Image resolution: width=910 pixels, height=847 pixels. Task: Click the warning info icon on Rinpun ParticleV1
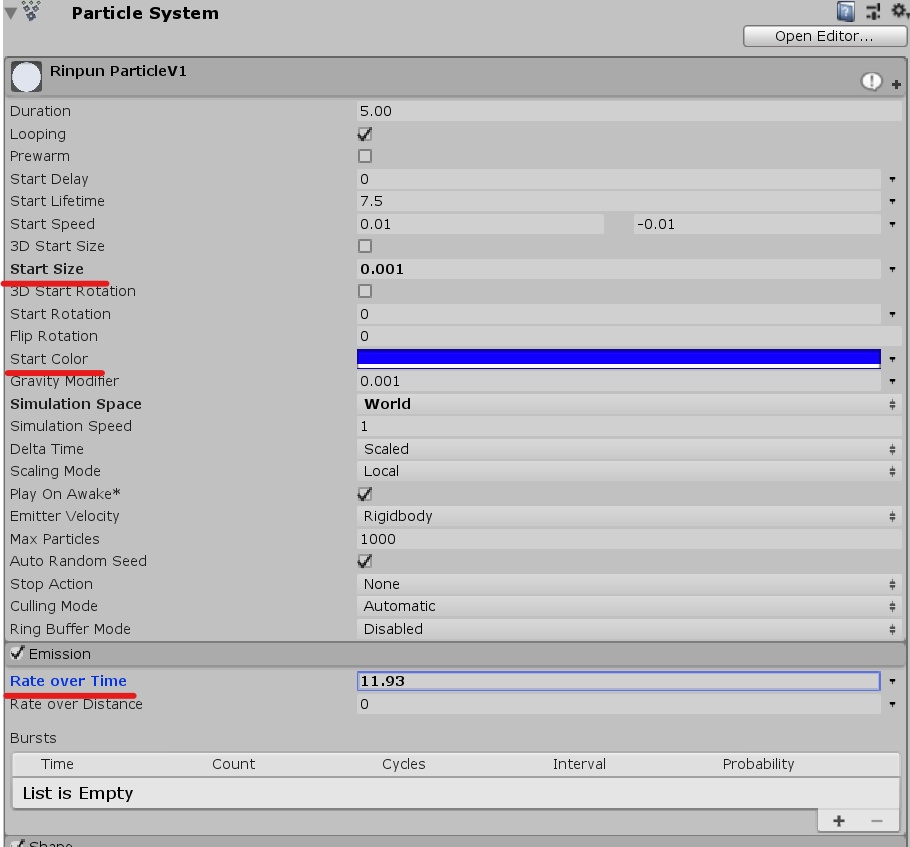(x=871, y=82)
